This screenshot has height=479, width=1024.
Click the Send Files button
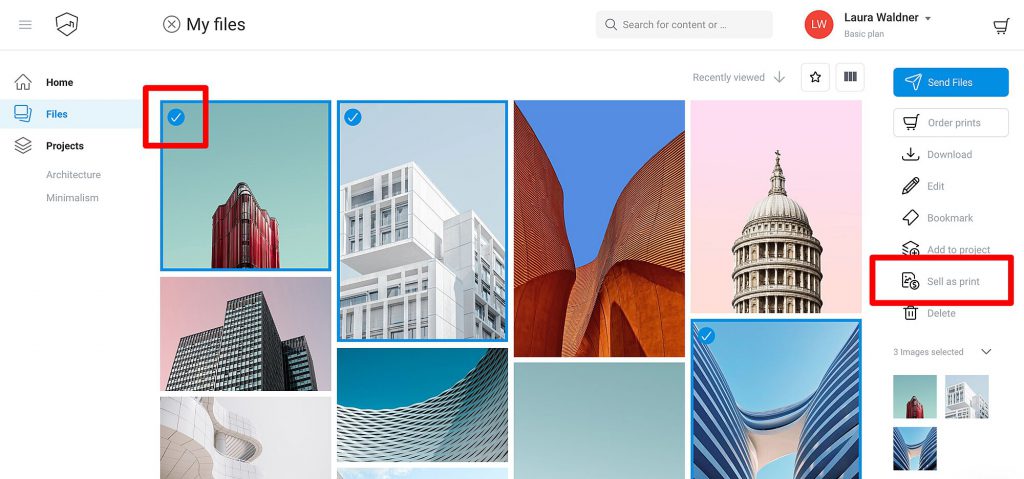[951, 82]
